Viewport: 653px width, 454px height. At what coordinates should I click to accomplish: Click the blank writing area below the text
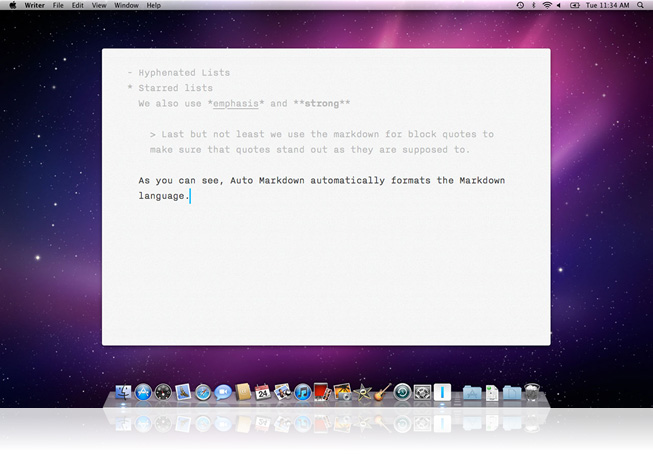[x=326, y=275]
